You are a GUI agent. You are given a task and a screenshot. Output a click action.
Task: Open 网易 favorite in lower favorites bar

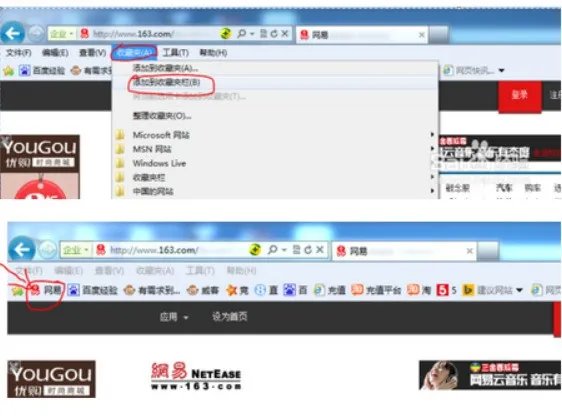(x=46, y=290)
